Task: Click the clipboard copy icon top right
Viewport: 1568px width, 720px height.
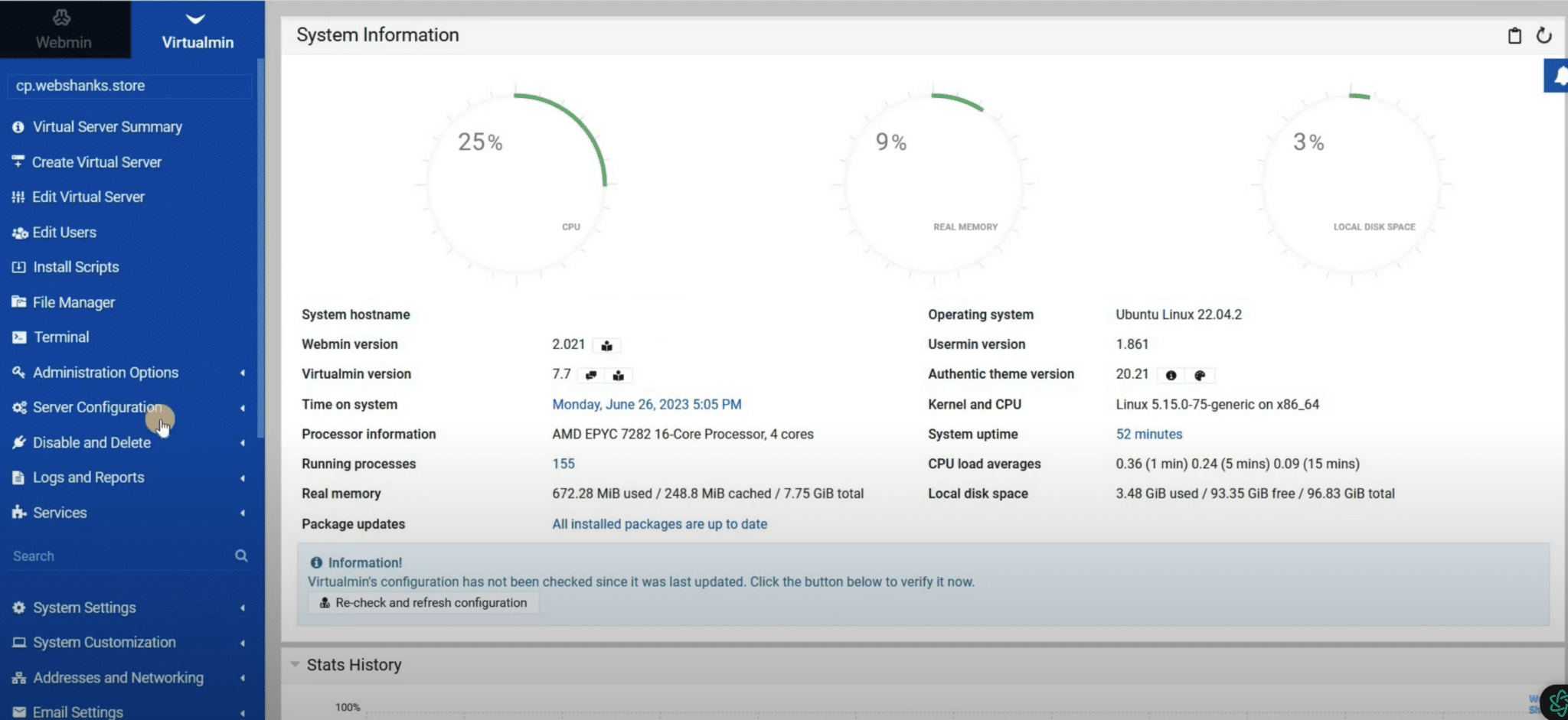Action: pos(1515,35)
